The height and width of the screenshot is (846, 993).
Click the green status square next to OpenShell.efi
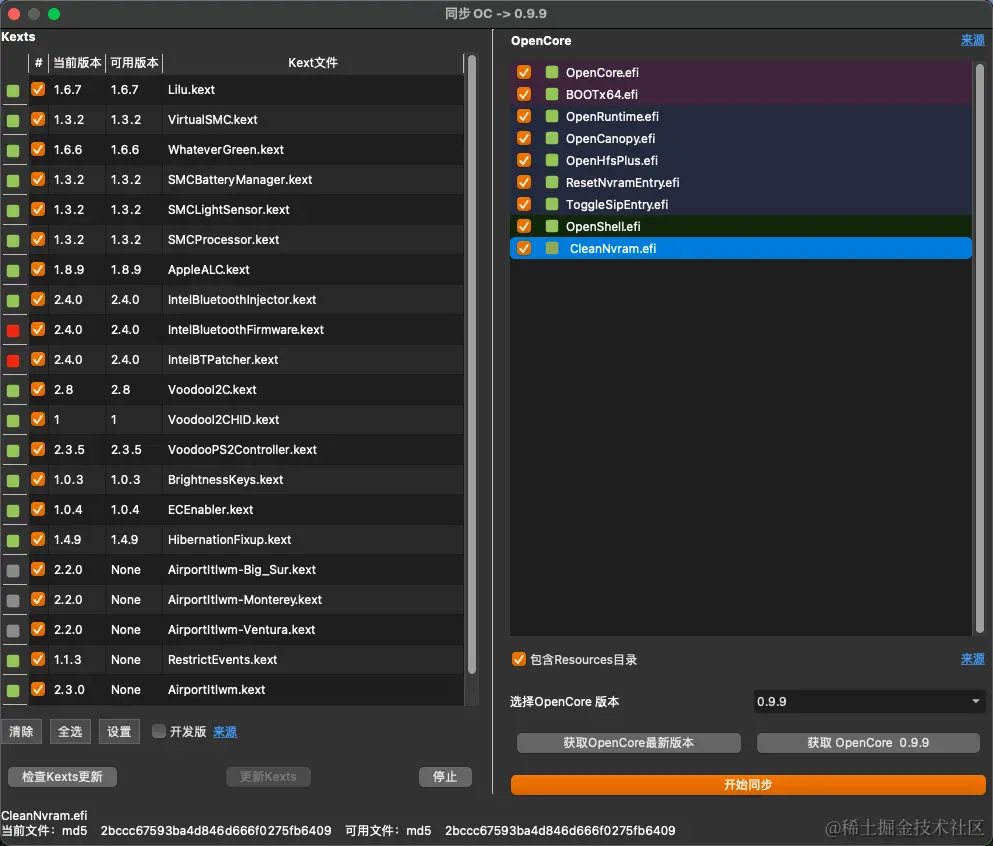[x=552, y=226]
